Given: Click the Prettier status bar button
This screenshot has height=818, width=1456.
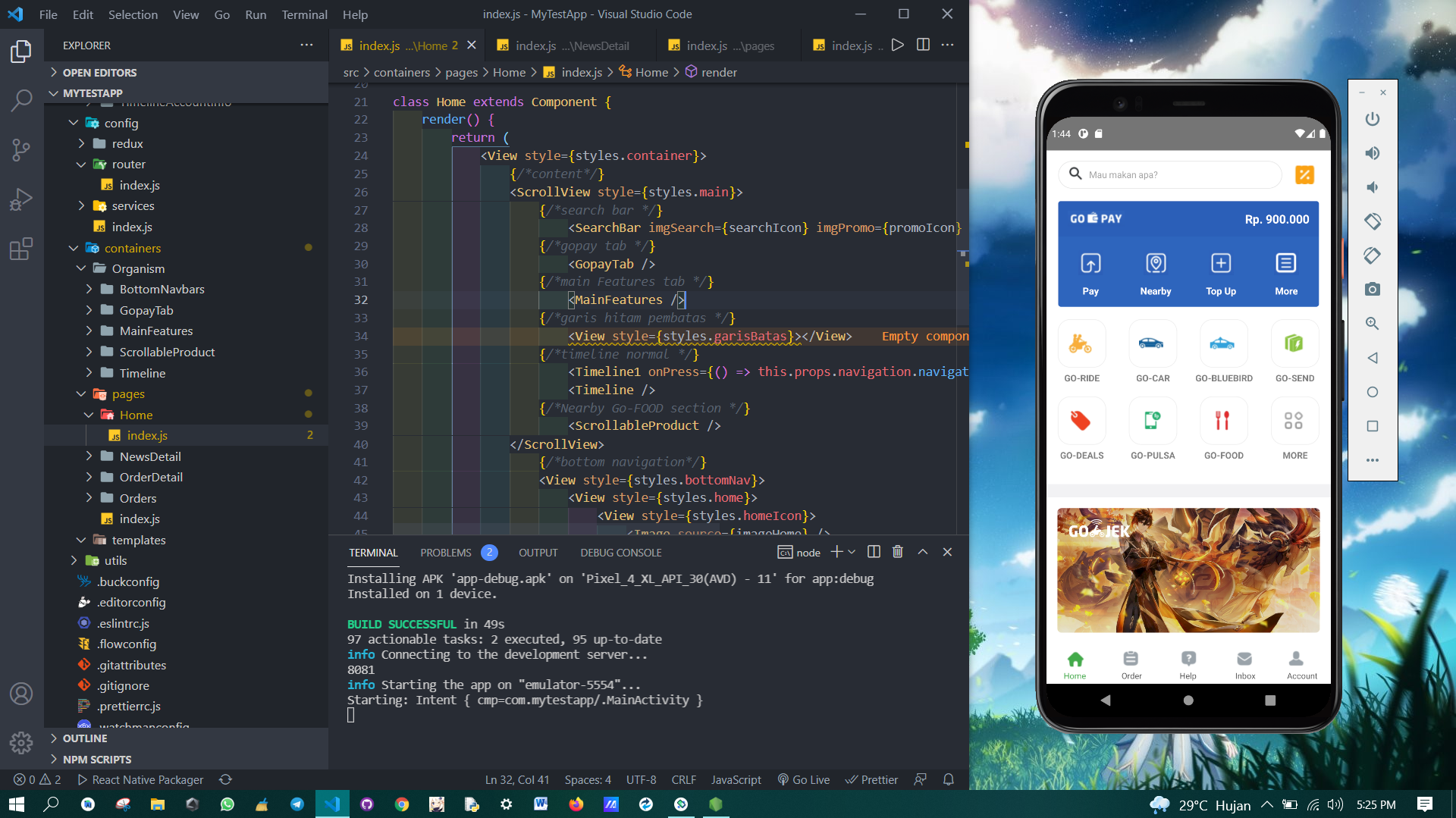Looking at the screenshot, I should click(x=871, y=779).
